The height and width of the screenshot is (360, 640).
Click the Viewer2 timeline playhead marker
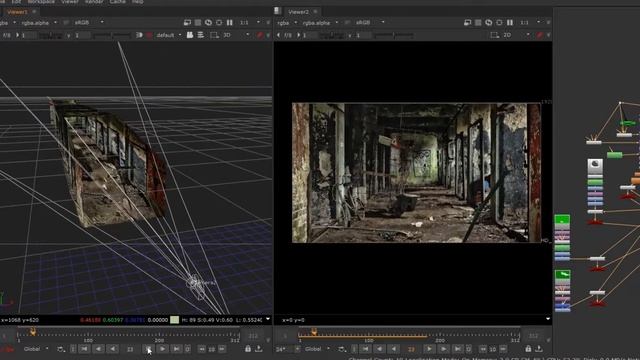point(313,332)
